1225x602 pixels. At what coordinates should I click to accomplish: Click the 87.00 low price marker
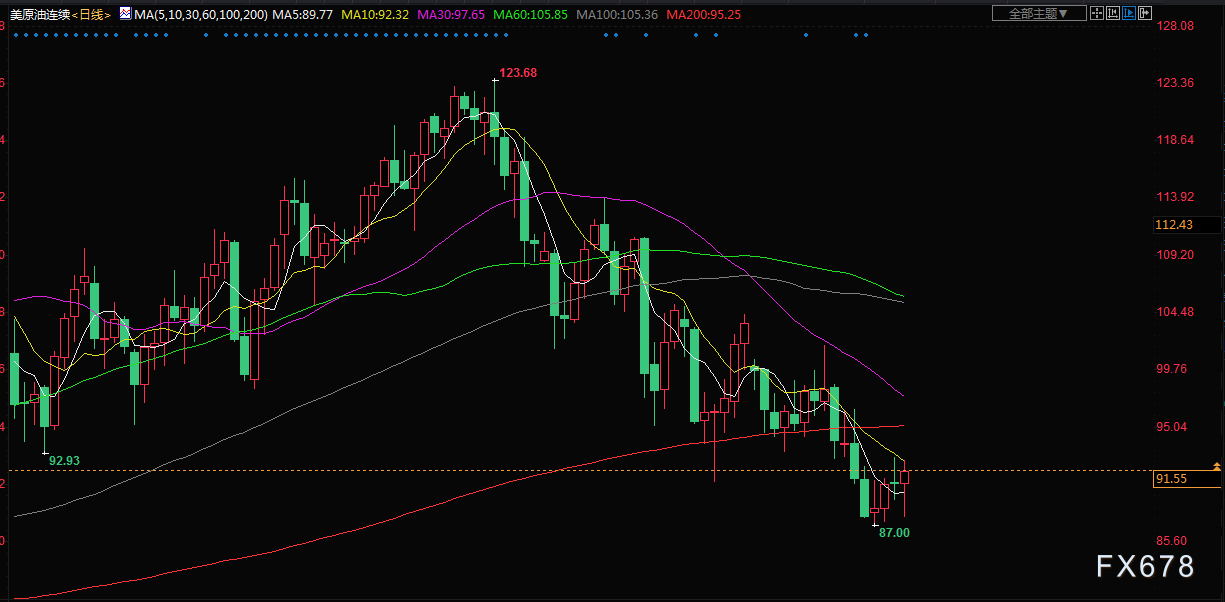pyautogui.click(x=894, y=533)
